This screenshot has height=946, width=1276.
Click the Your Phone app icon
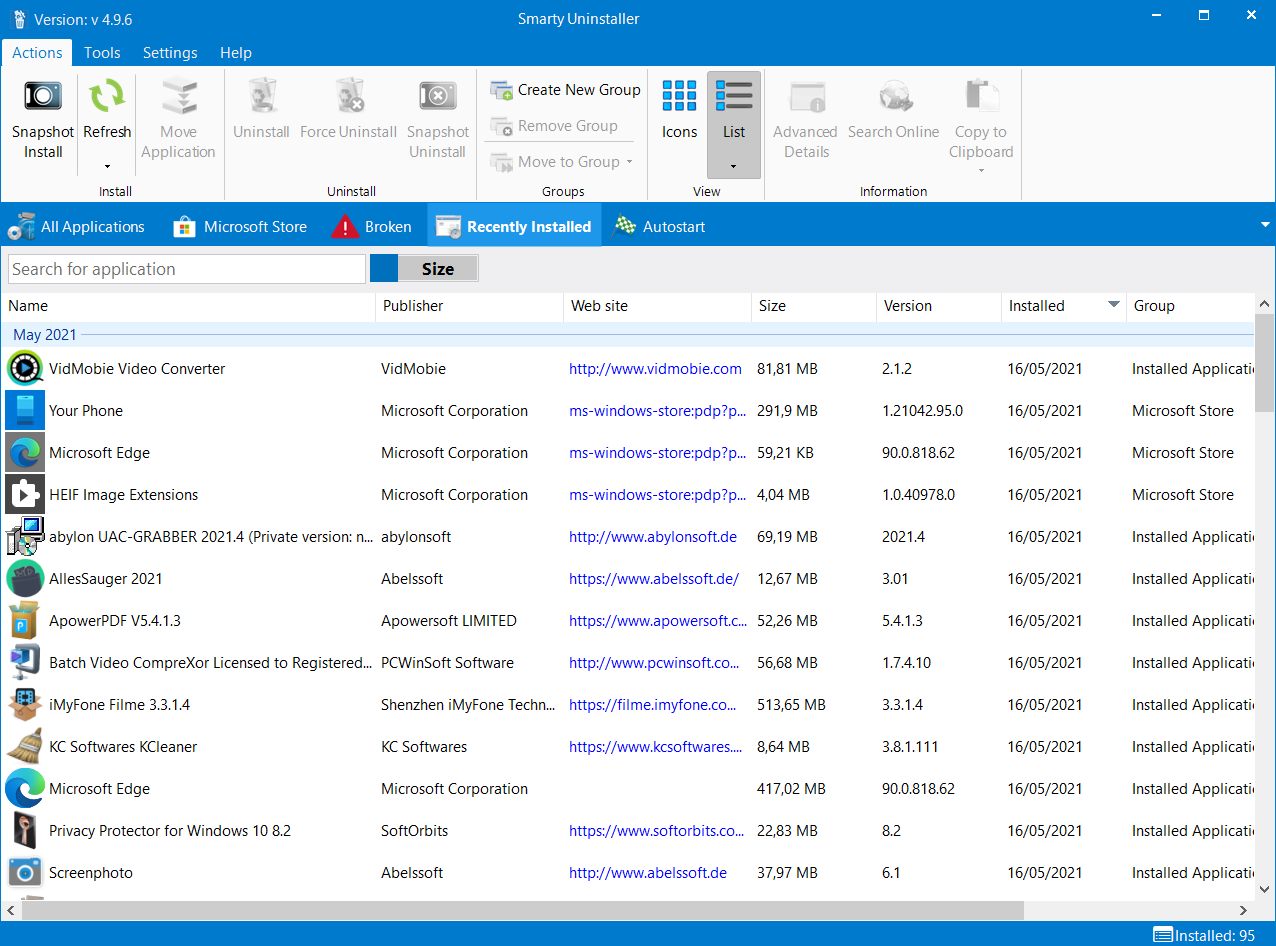click(24, 411)
